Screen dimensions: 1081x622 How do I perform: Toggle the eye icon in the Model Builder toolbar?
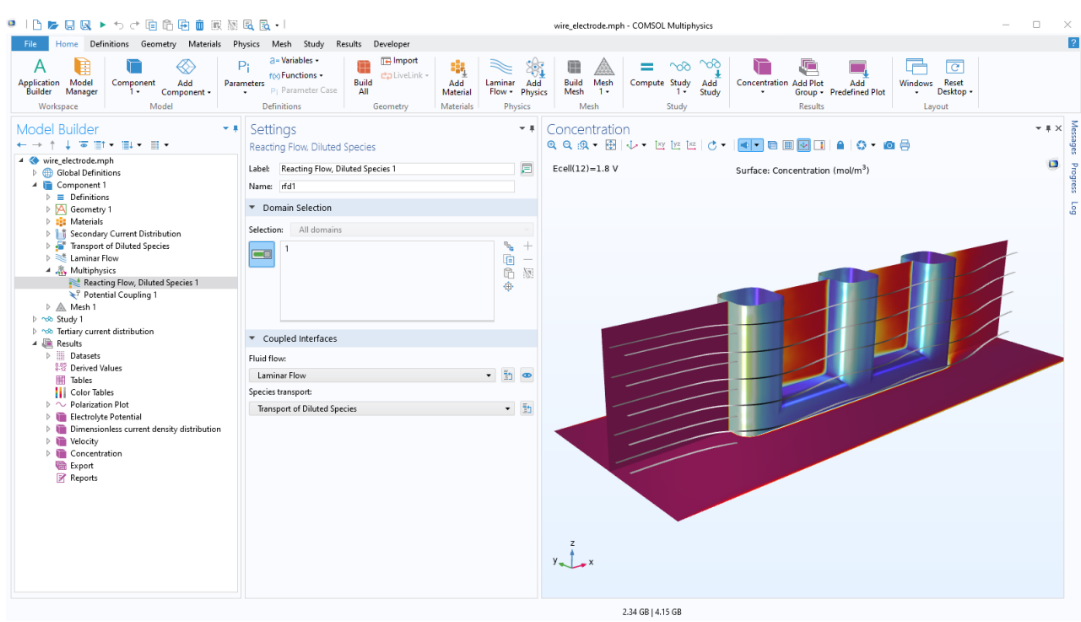coord(83,145)
